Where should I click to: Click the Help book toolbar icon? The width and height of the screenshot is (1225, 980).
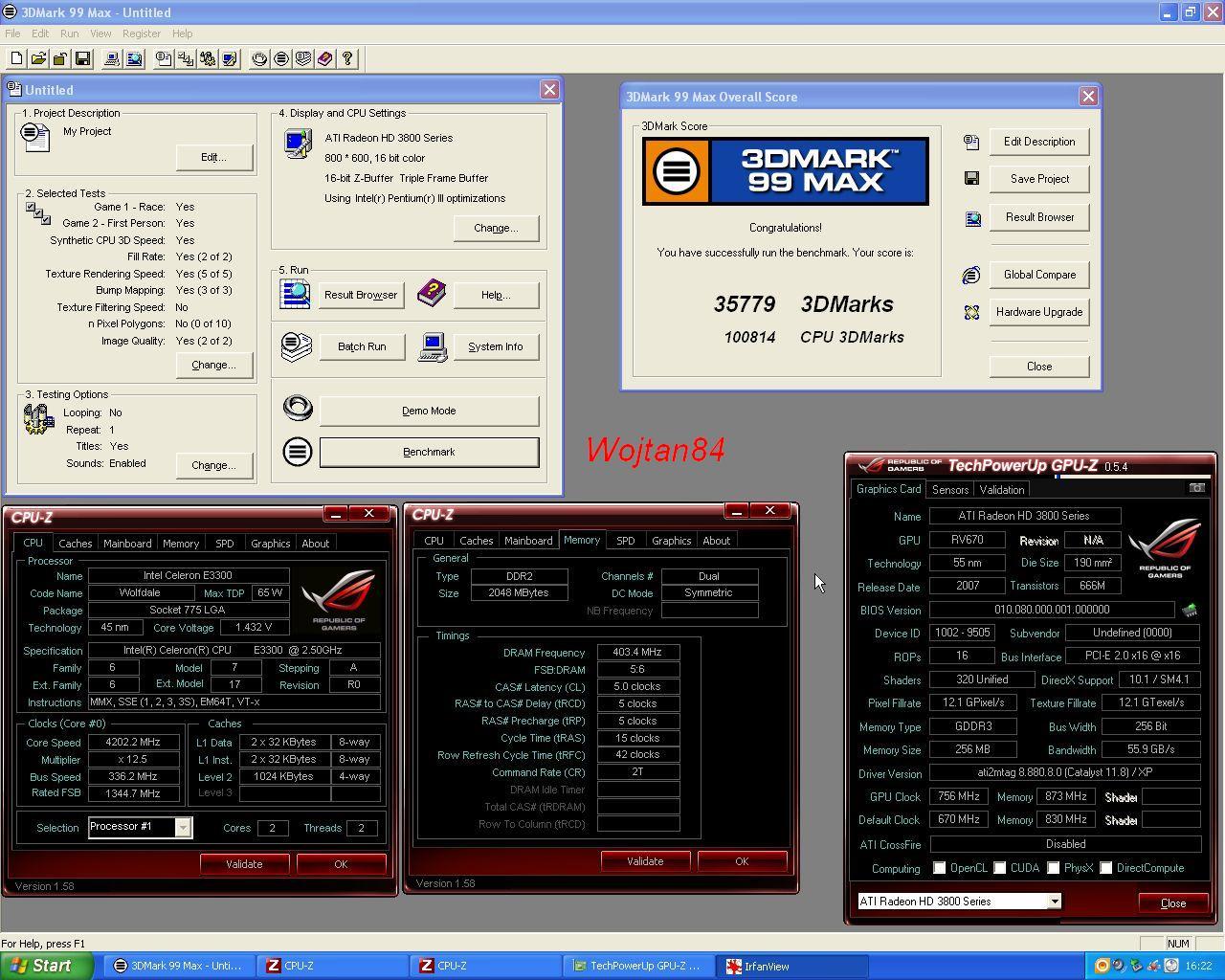[x=325, y=58]
